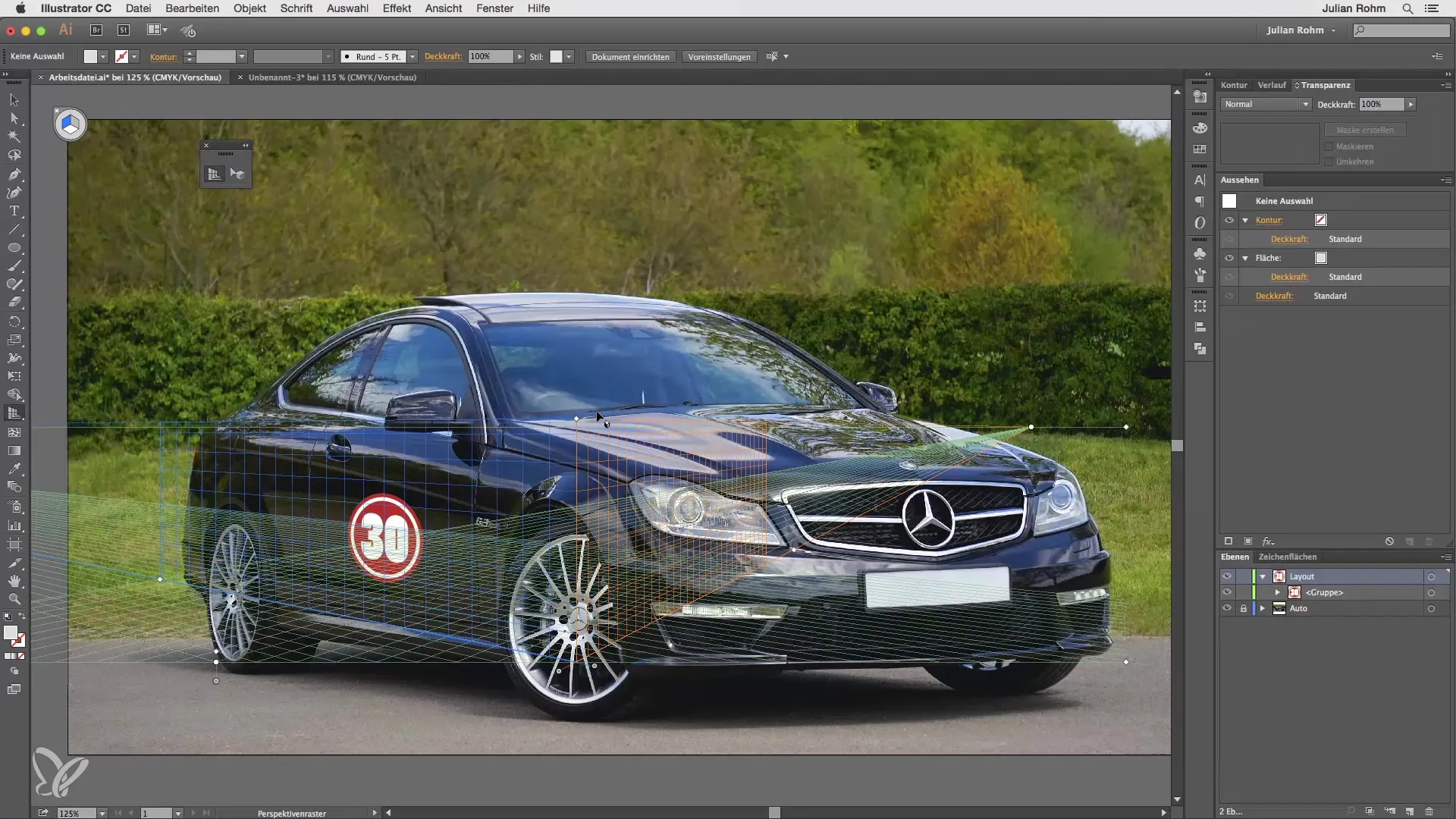Switch to the Zeichenflächen tab

1288,557
